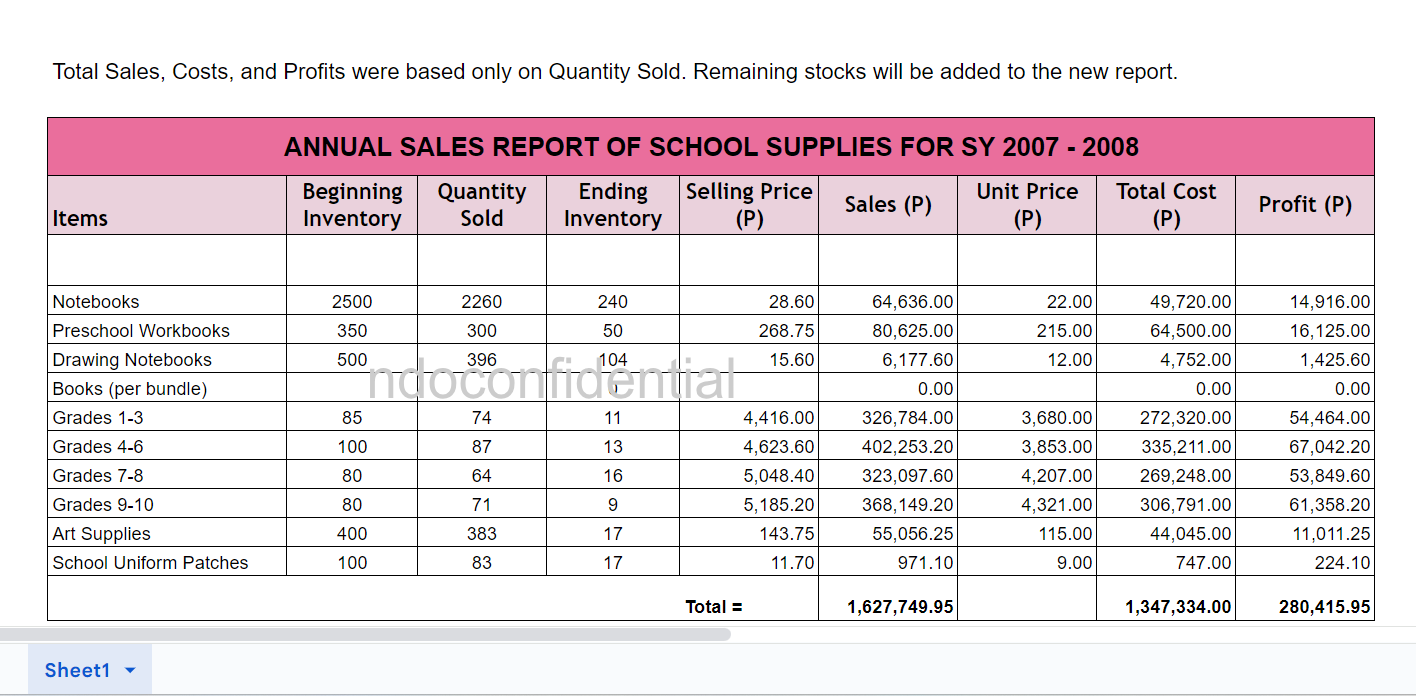Click the Total = label cell
This screenshot has height=696, width=1416.
click(714, 606)
